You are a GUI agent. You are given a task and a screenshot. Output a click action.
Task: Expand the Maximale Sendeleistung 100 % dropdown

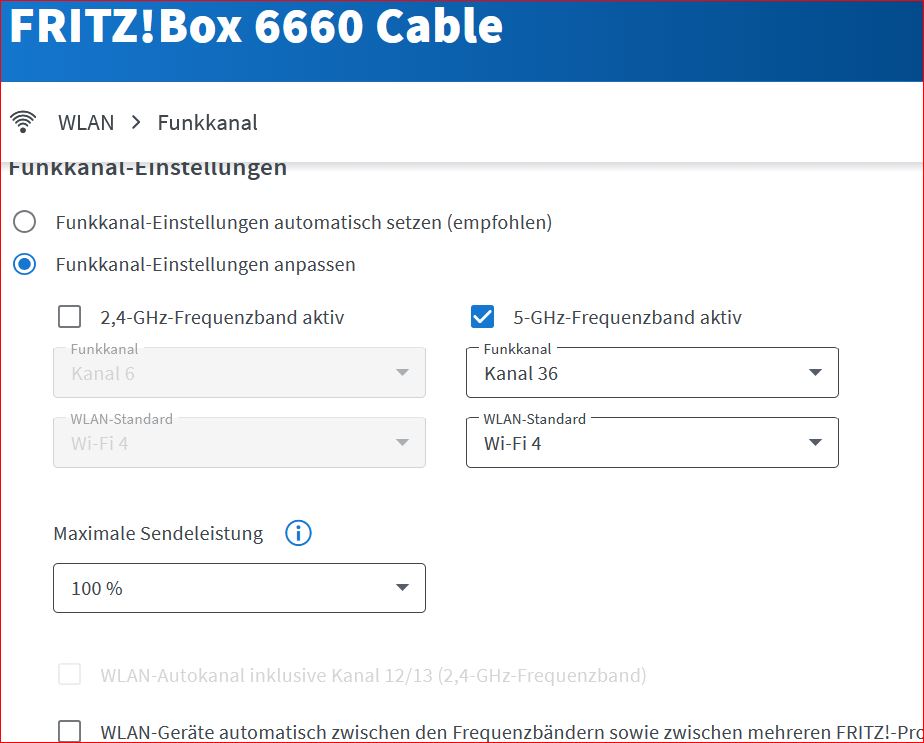point(239,588)
